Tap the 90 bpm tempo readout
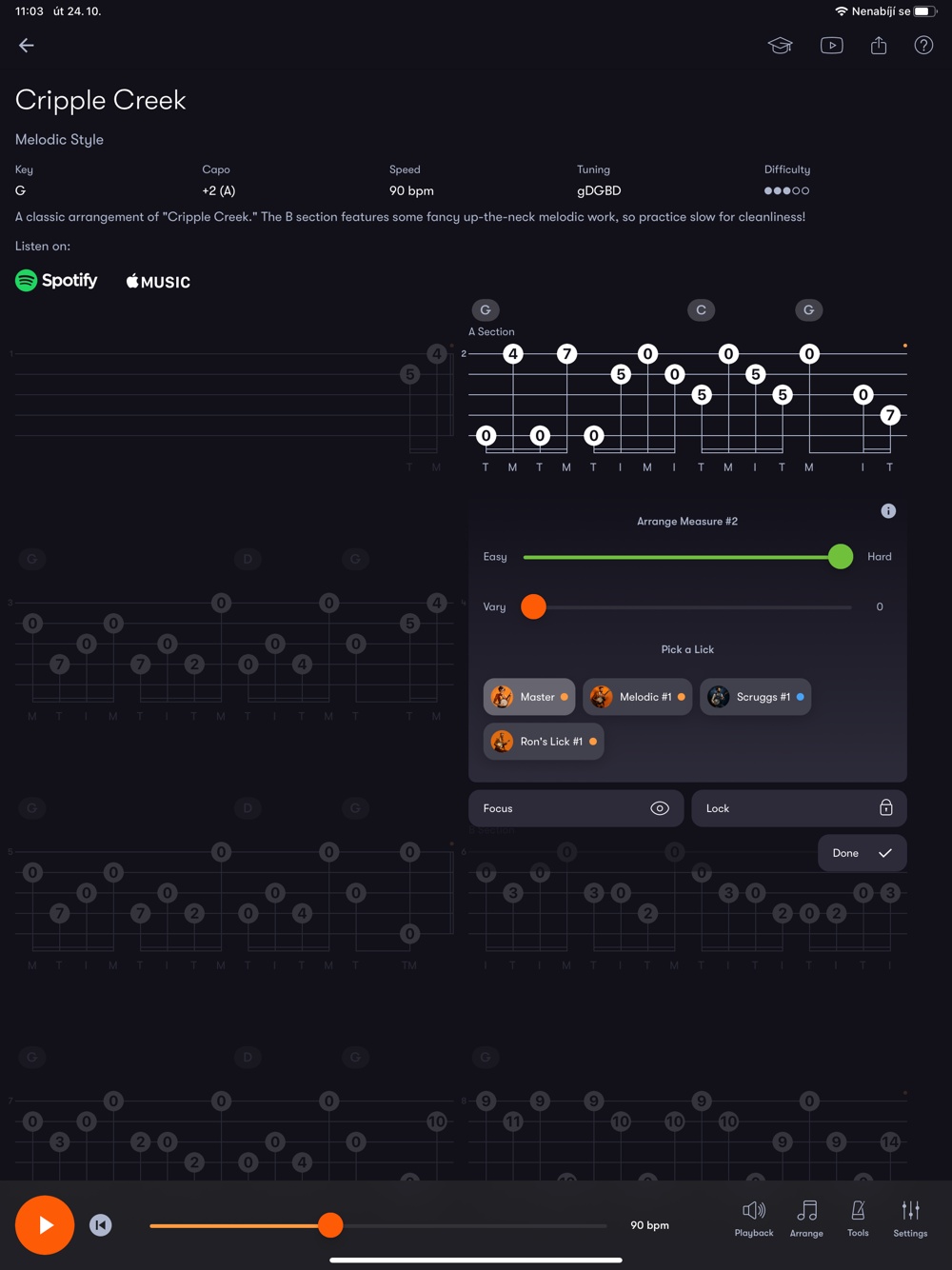This screenshot has width=952, height=1270. click(x=650, y=1225)
